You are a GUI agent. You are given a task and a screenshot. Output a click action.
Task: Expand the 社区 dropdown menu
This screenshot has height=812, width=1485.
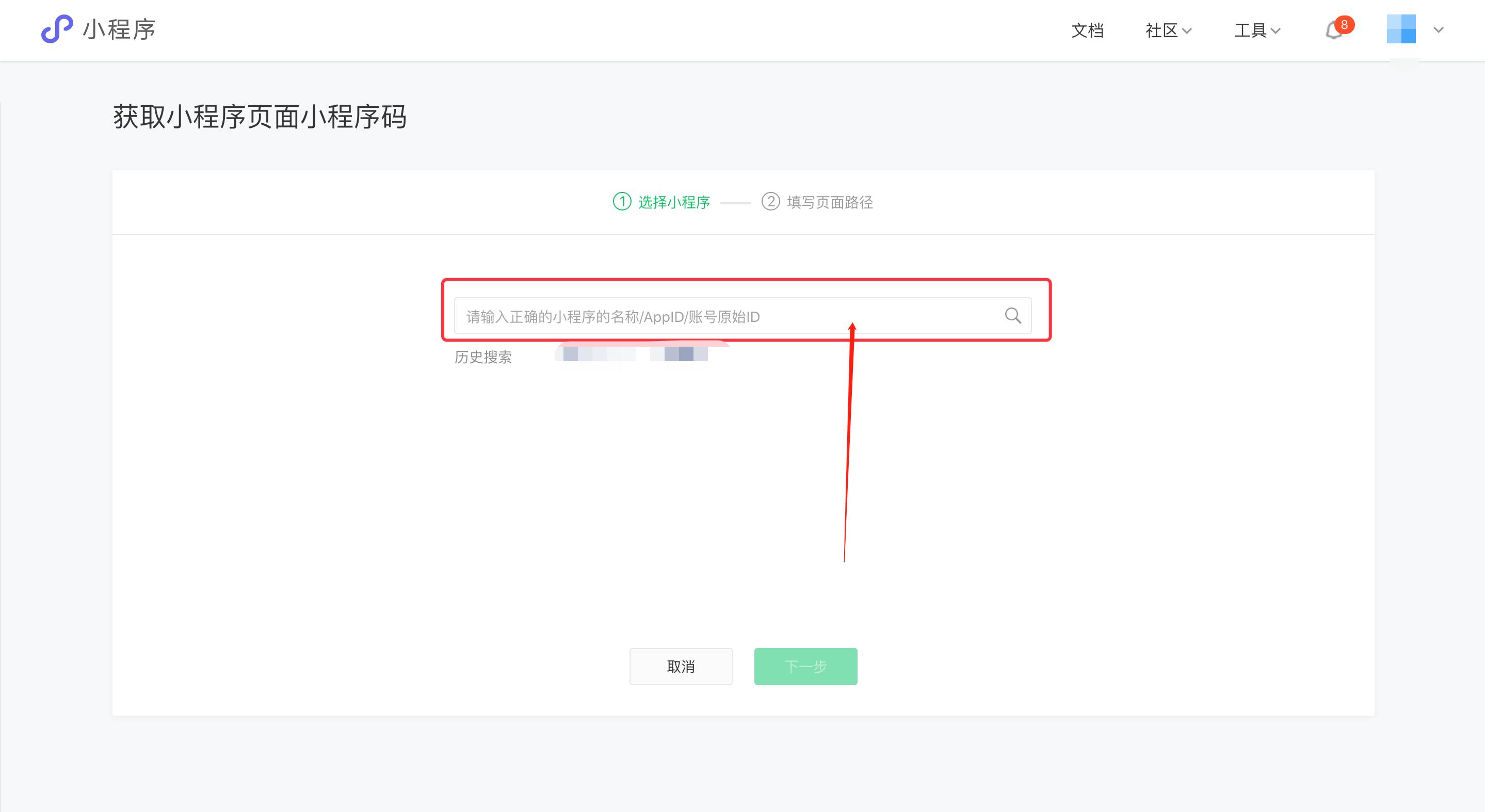coord(1168,30)
